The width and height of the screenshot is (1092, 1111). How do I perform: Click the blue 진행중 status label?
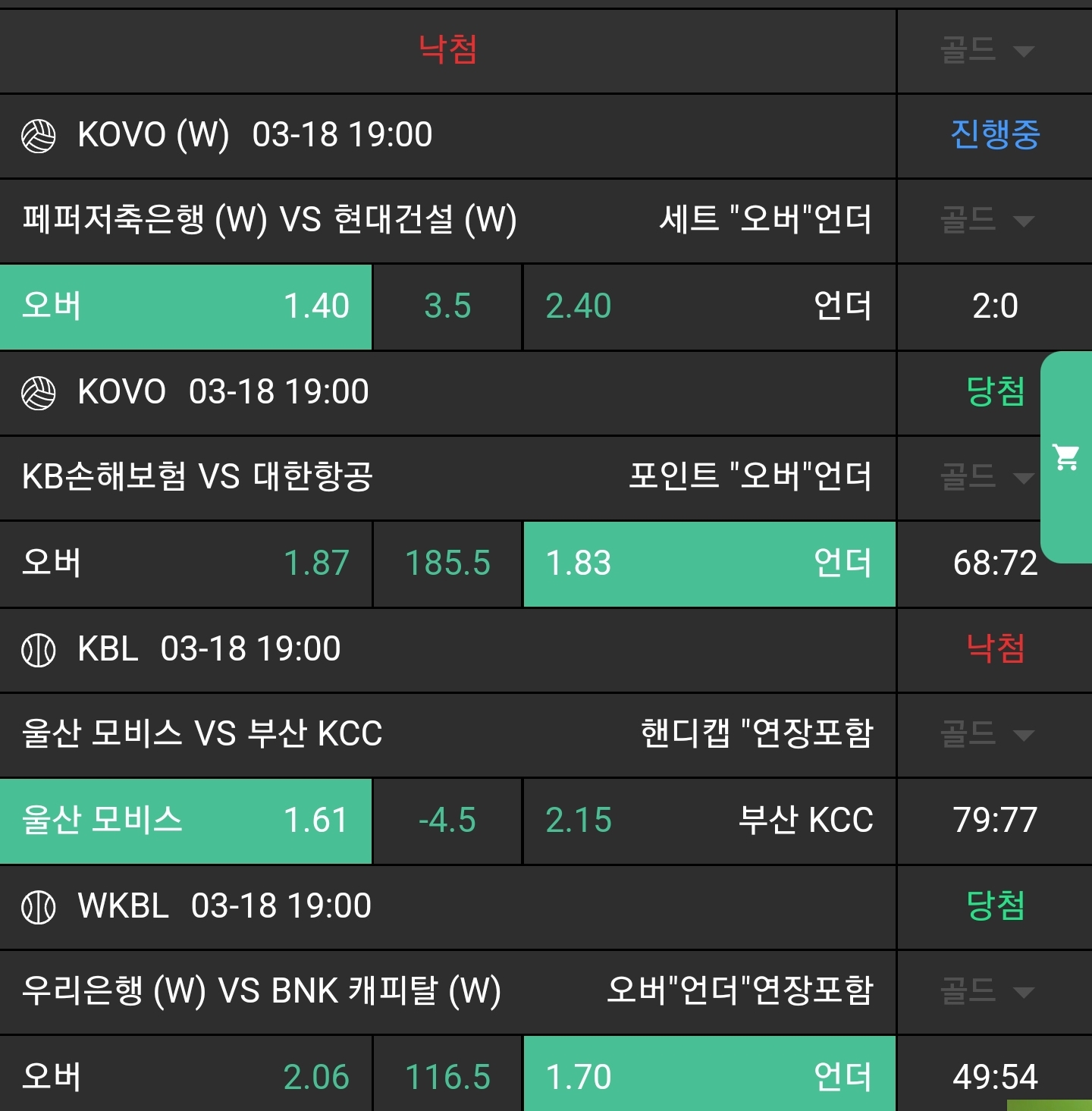pos(995,135)
